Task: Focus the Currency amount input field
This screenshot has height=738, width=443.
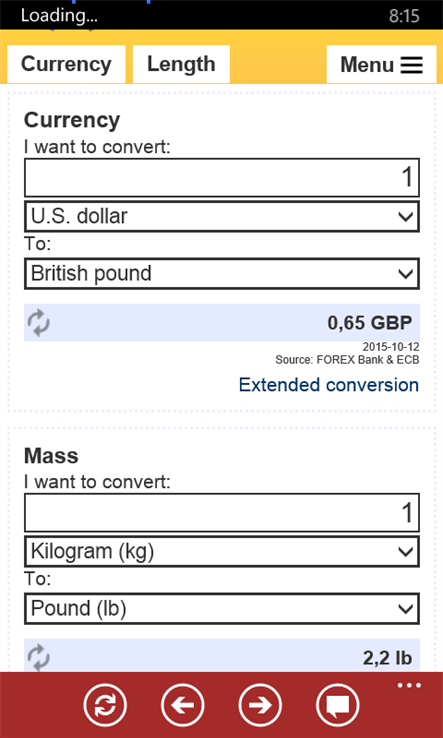Action: pos(222,177)
